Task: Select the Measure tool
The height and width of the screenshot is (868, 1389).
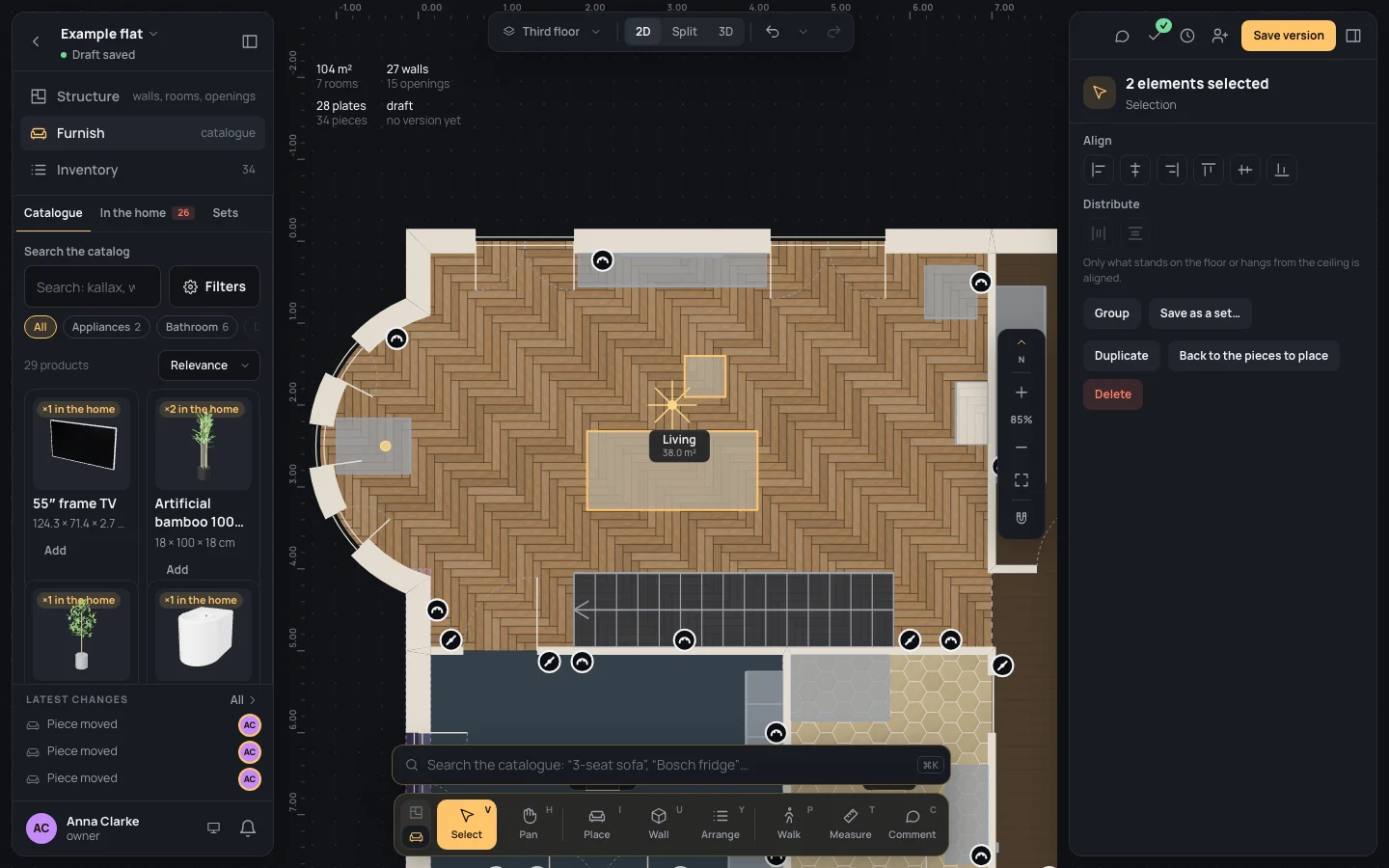Action: coord(850,825)
